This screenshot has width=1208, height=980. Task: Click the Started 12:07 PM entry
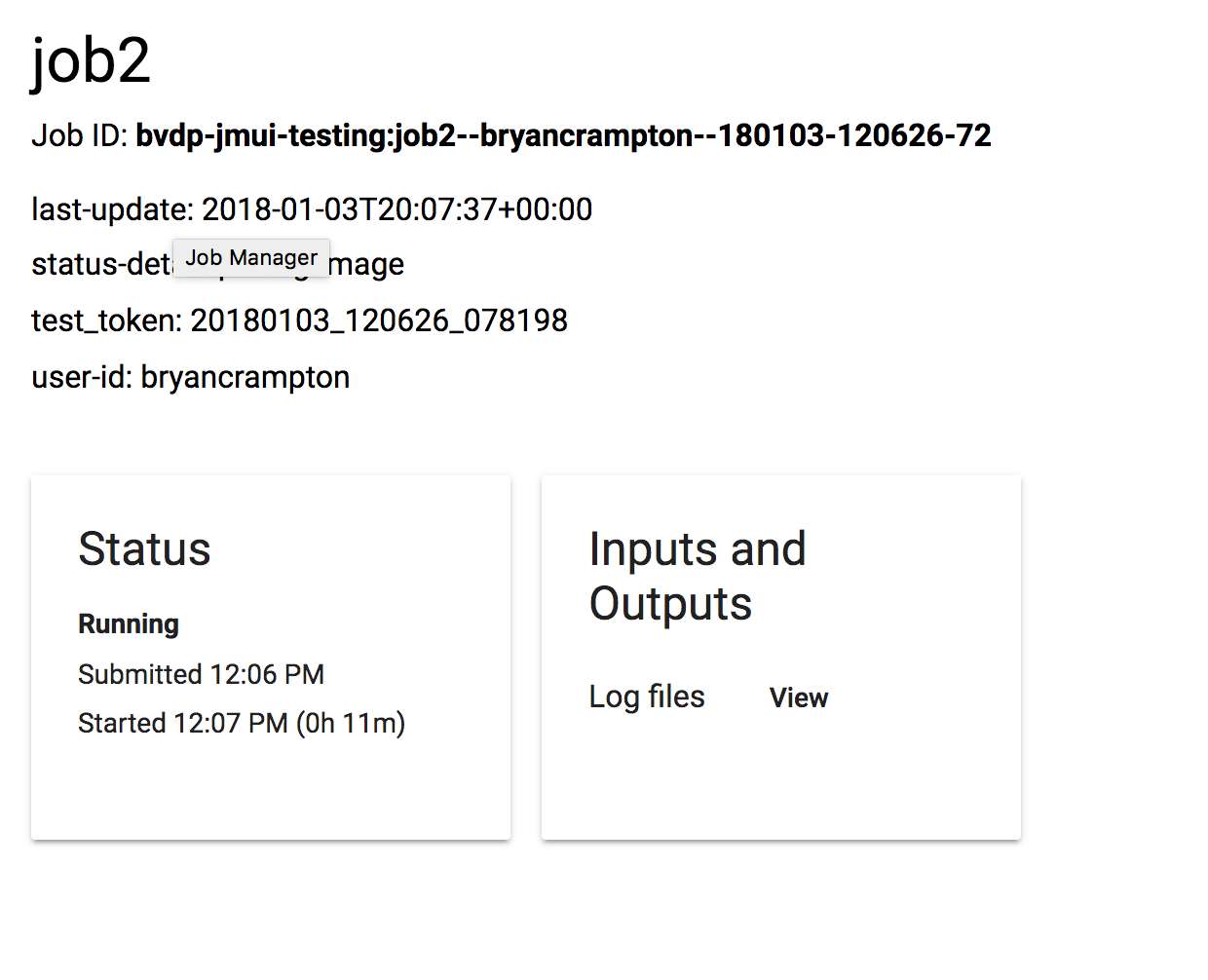[241, 722]
